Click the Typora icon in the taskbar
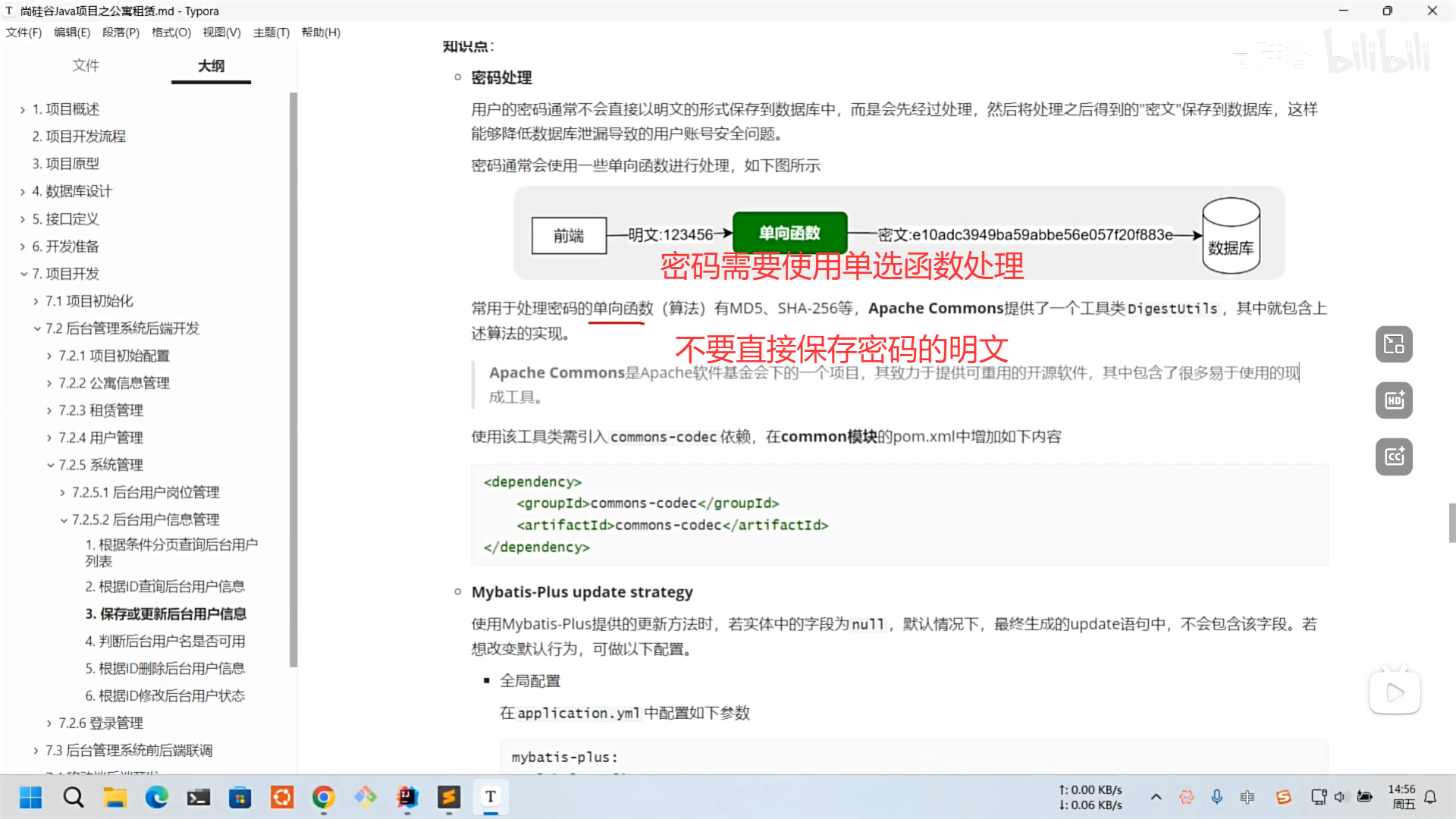Viewport: 1456px width, 819px height. pyautogui.click(x=491, y=797)
